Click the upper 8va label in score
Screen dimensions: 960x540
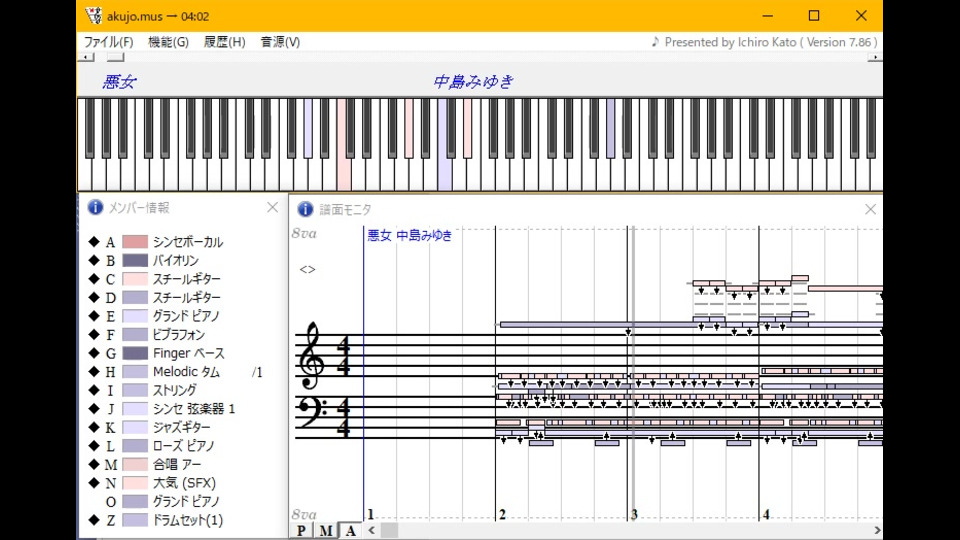pos(304,233)
